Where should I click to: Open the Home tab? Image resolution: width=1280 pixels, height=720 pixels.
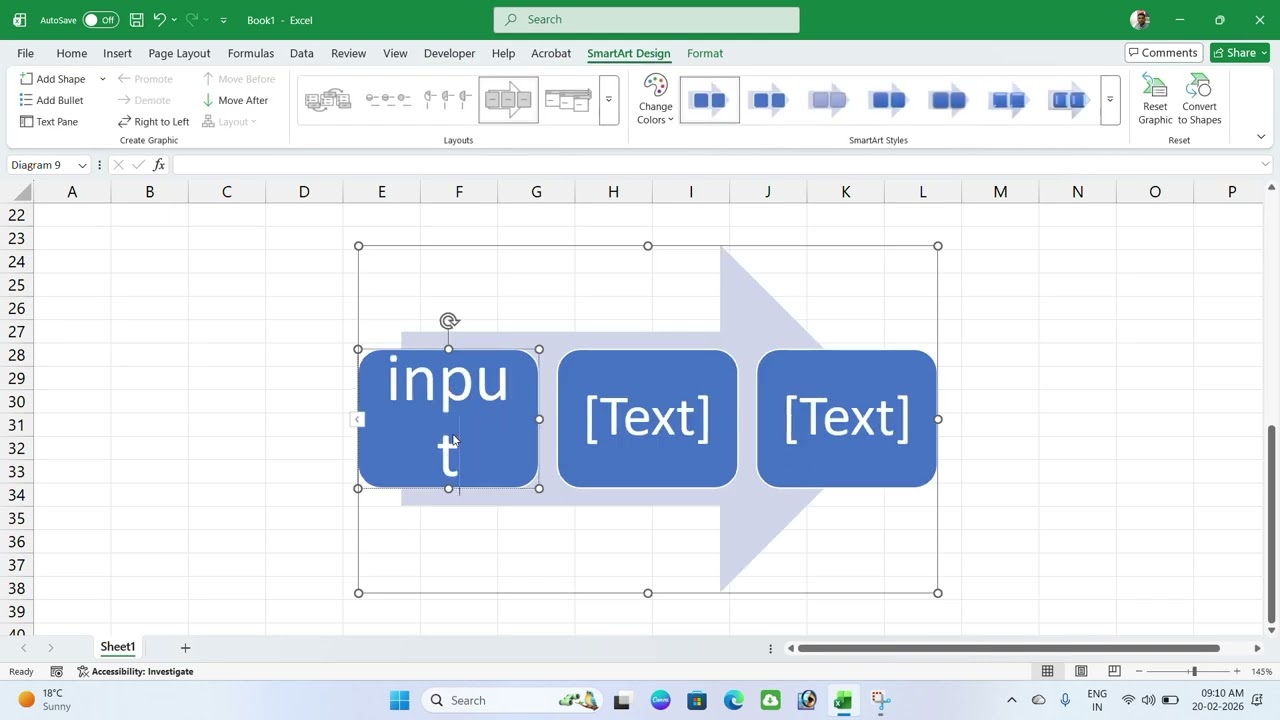(x=71, y=53)
